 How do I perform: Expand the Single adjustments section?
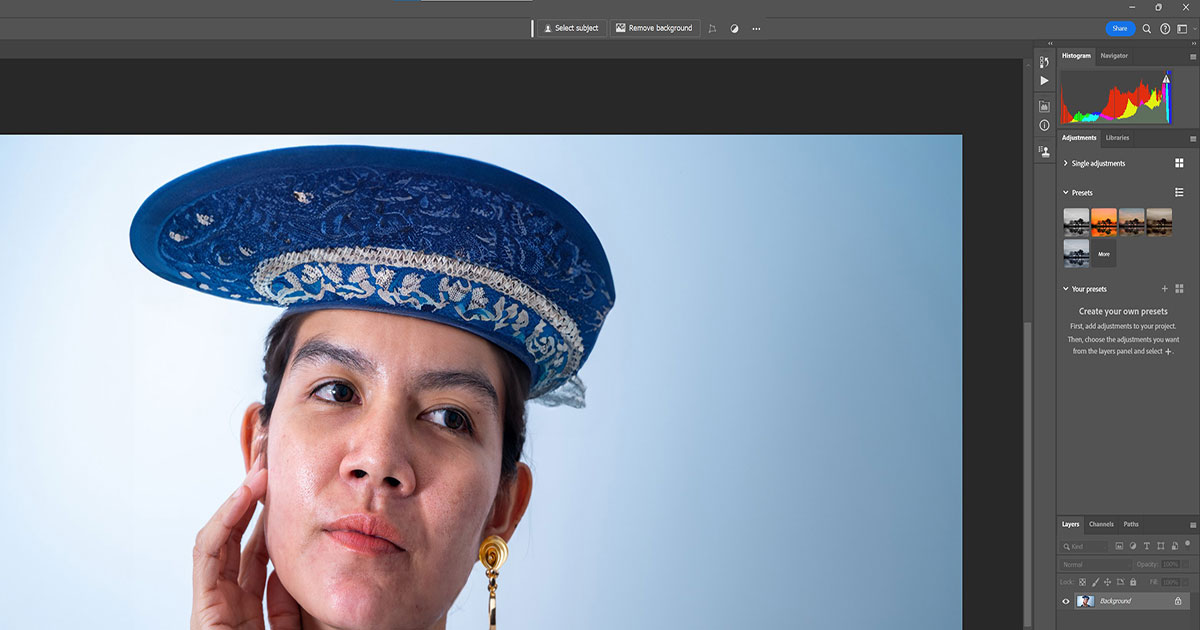click(1065, 162)
